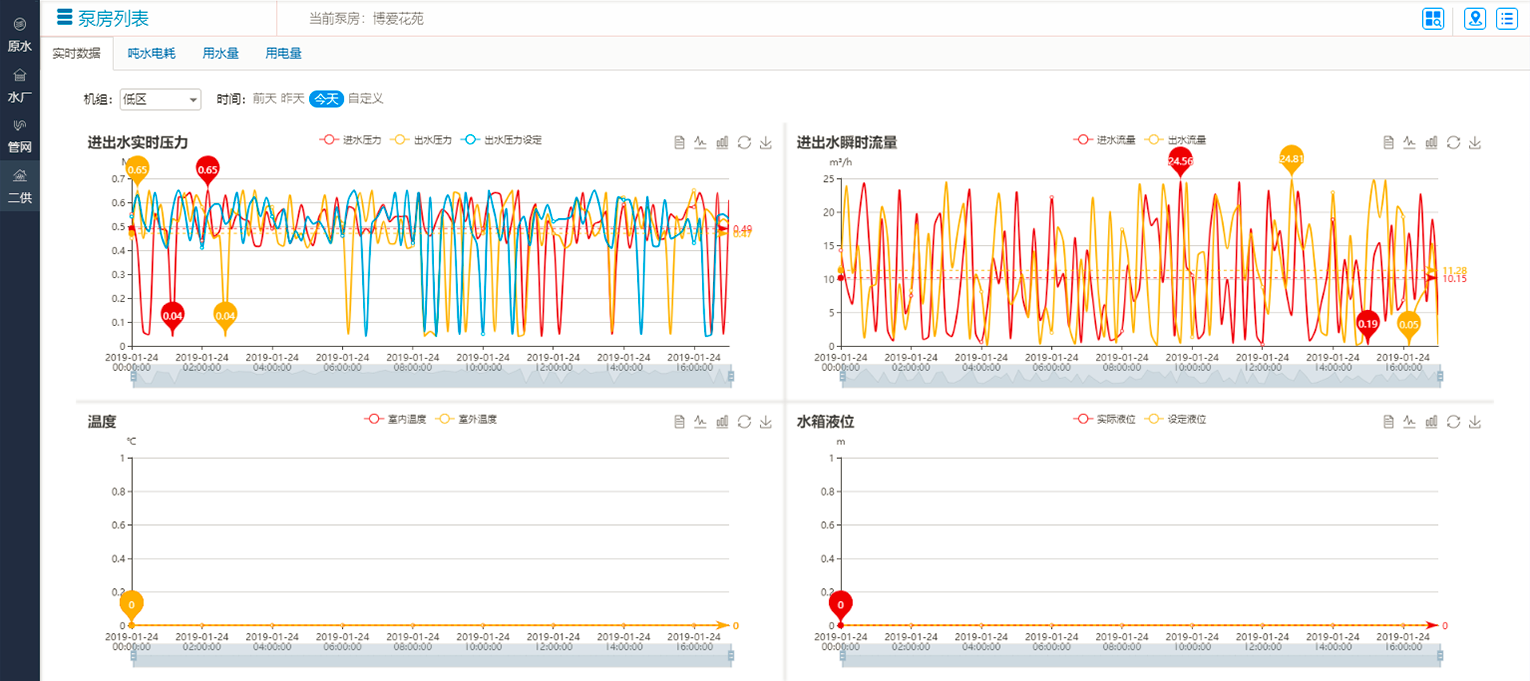
Task: Select 自定义 to pick a custom time range
Action: (x=365, y=99)
